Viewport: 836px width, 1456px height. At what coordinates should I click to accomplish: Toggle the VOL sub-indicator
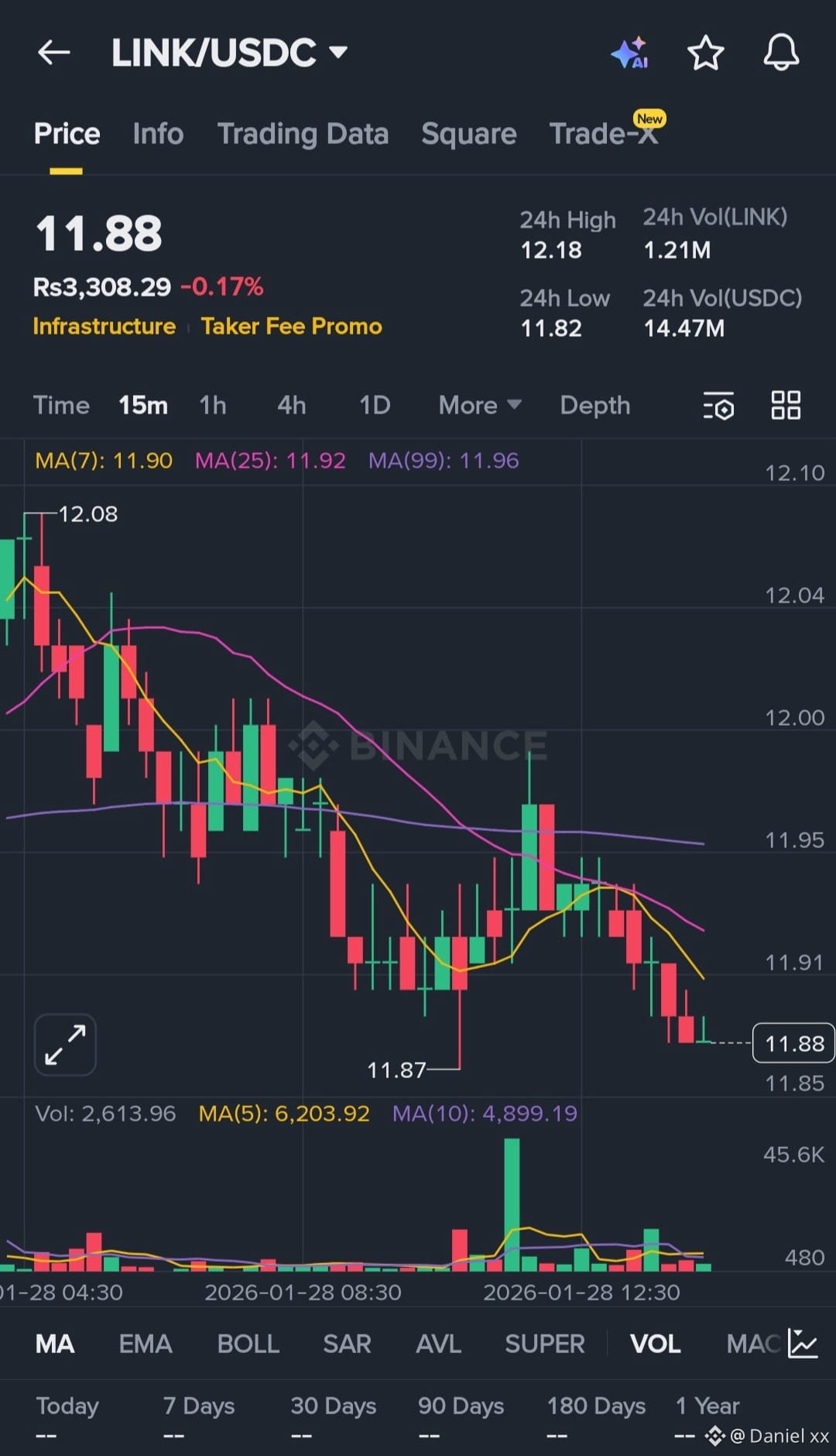tap(656, 1344)
